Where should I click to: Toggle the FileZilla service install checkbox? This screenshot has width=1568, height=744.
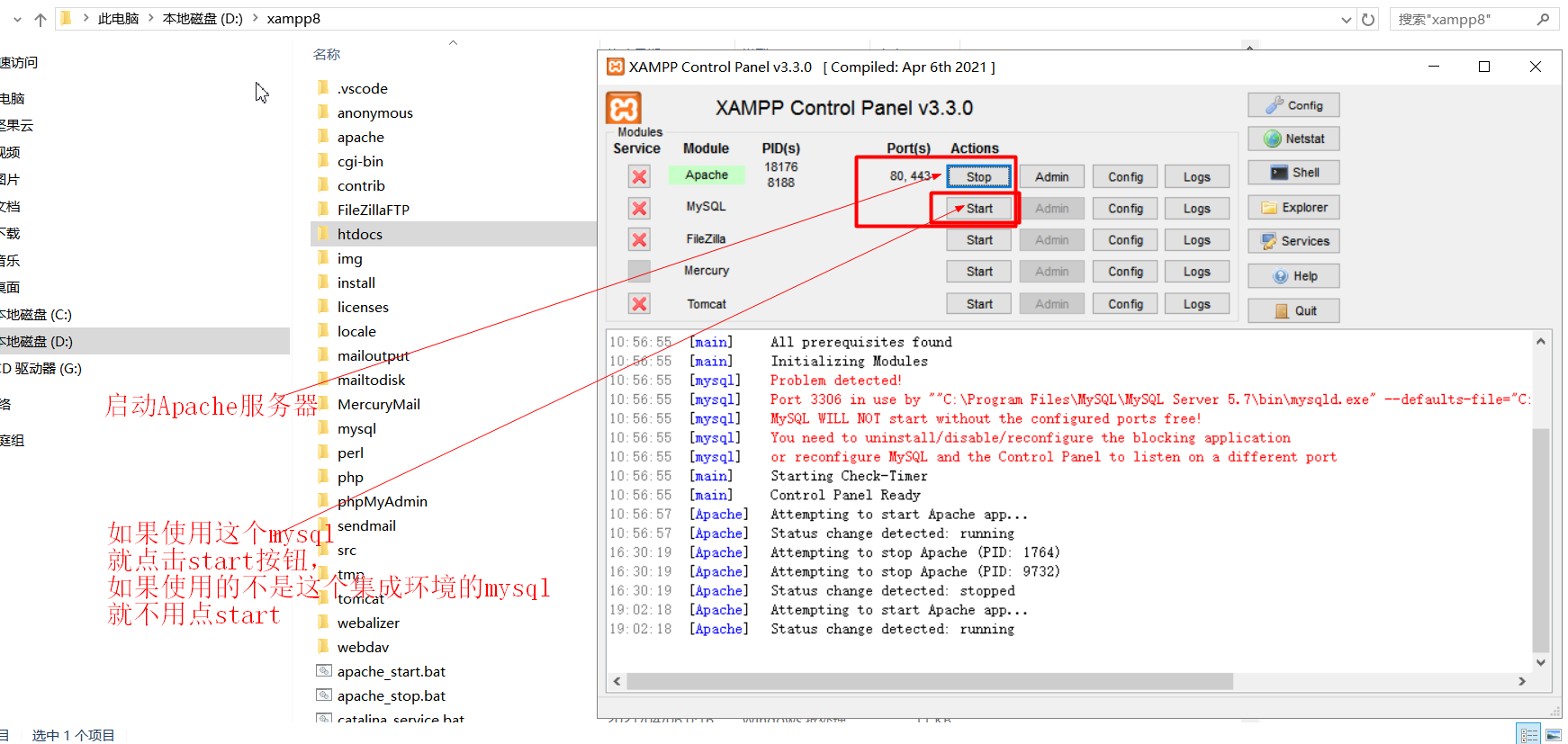639,240
